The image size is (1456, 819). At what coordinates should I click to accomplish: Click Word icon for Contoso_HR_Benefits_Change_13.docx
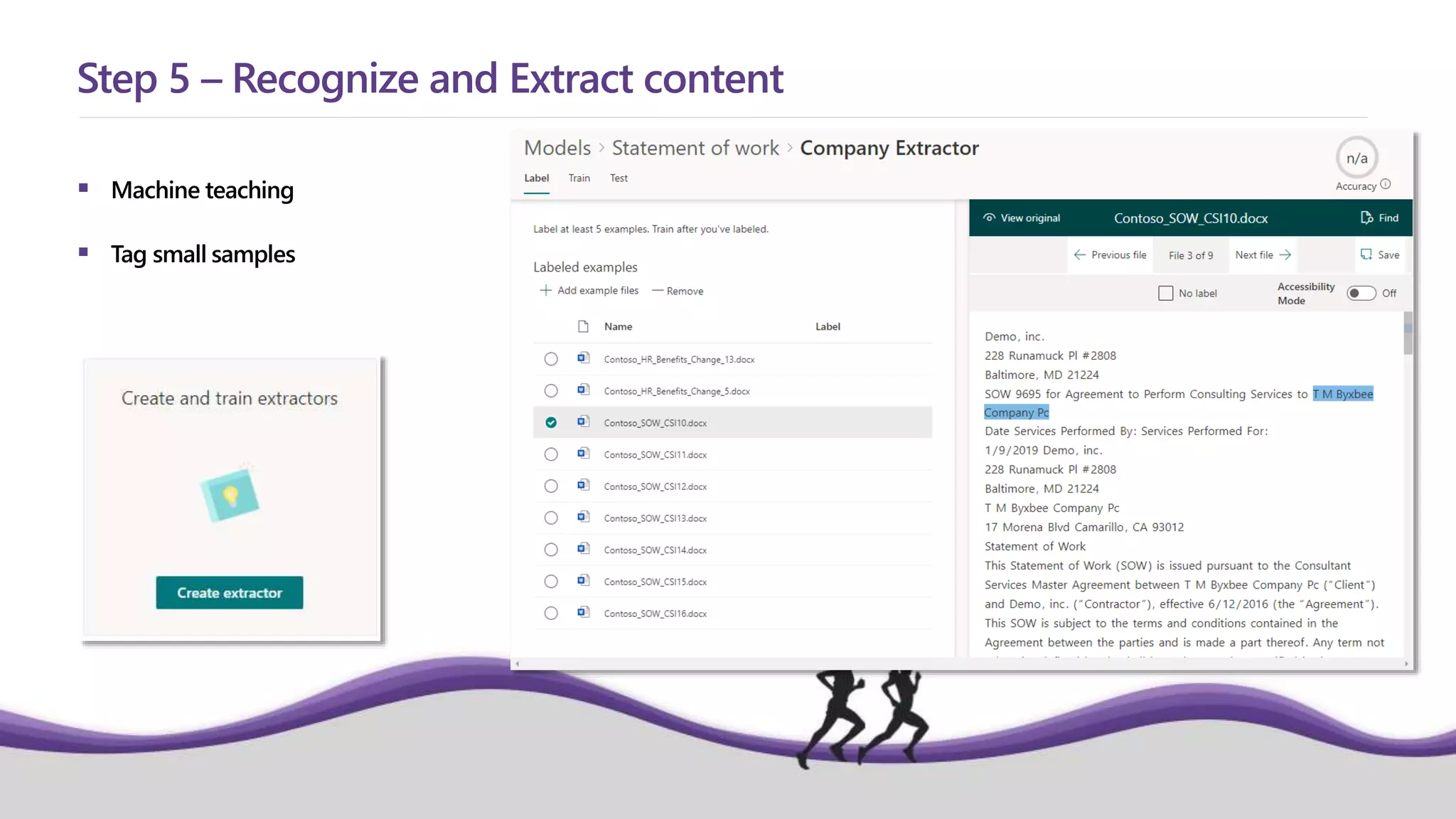tap(584, 358)
